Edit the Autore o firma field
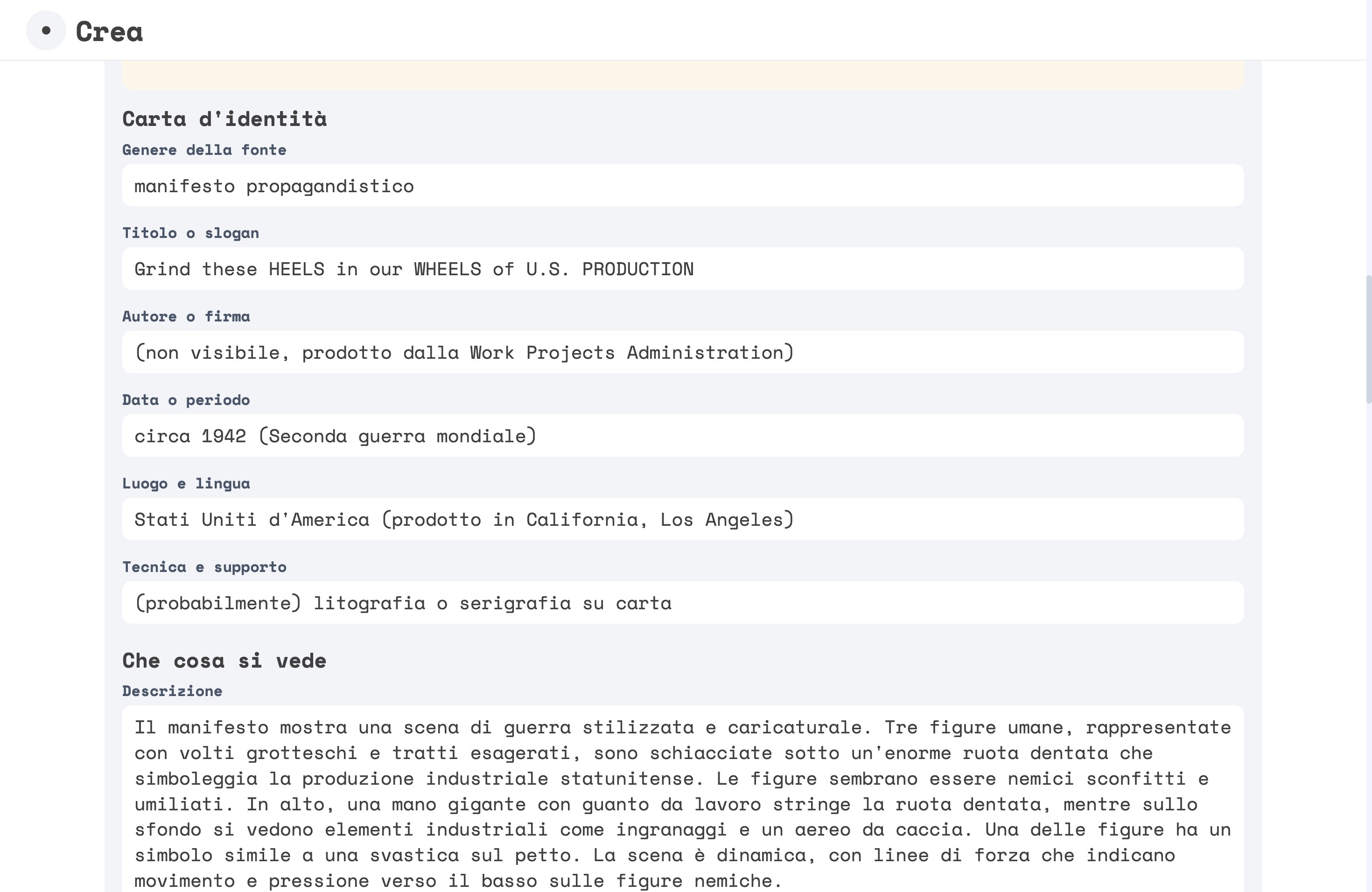The image size is (1372, 892). coord(683,352)
